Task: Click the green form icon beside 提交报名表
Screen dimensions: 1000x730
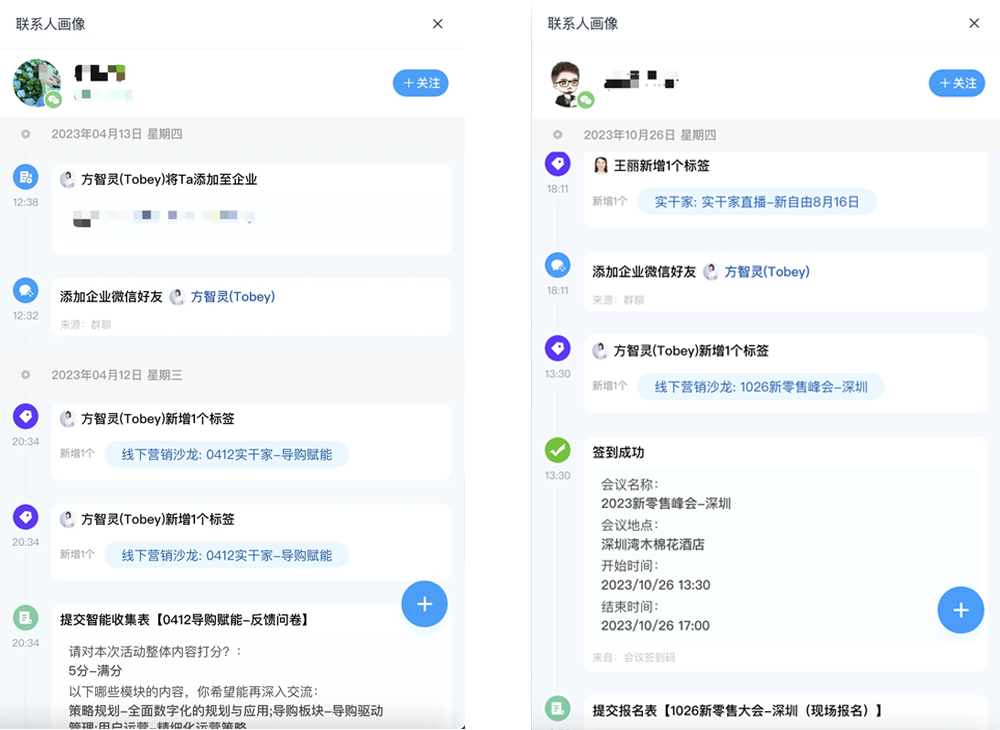Action: coord(557,709)
